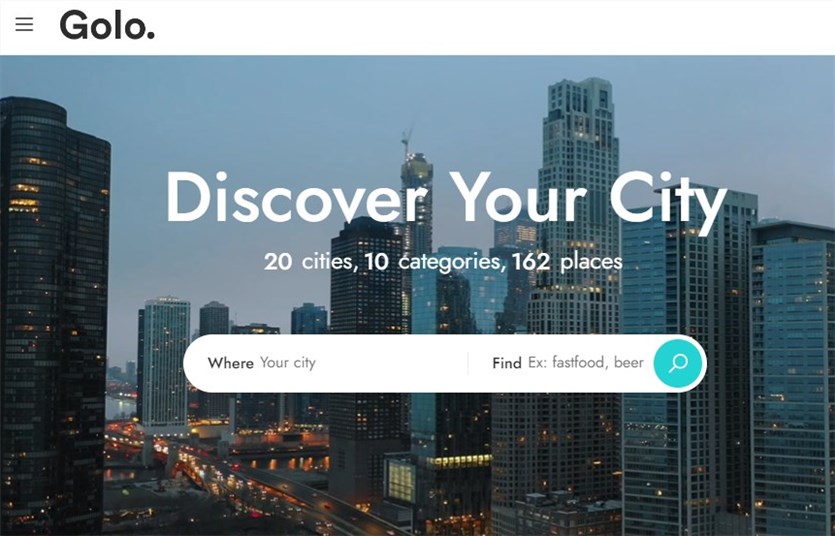Click the white search bar's left edge
The image size is (835, 536).
(192, 364)
